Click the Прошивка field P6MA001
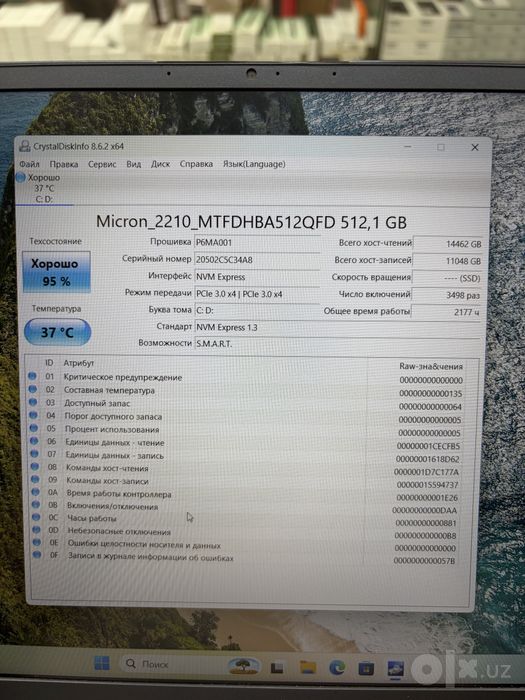 (257, 242)
